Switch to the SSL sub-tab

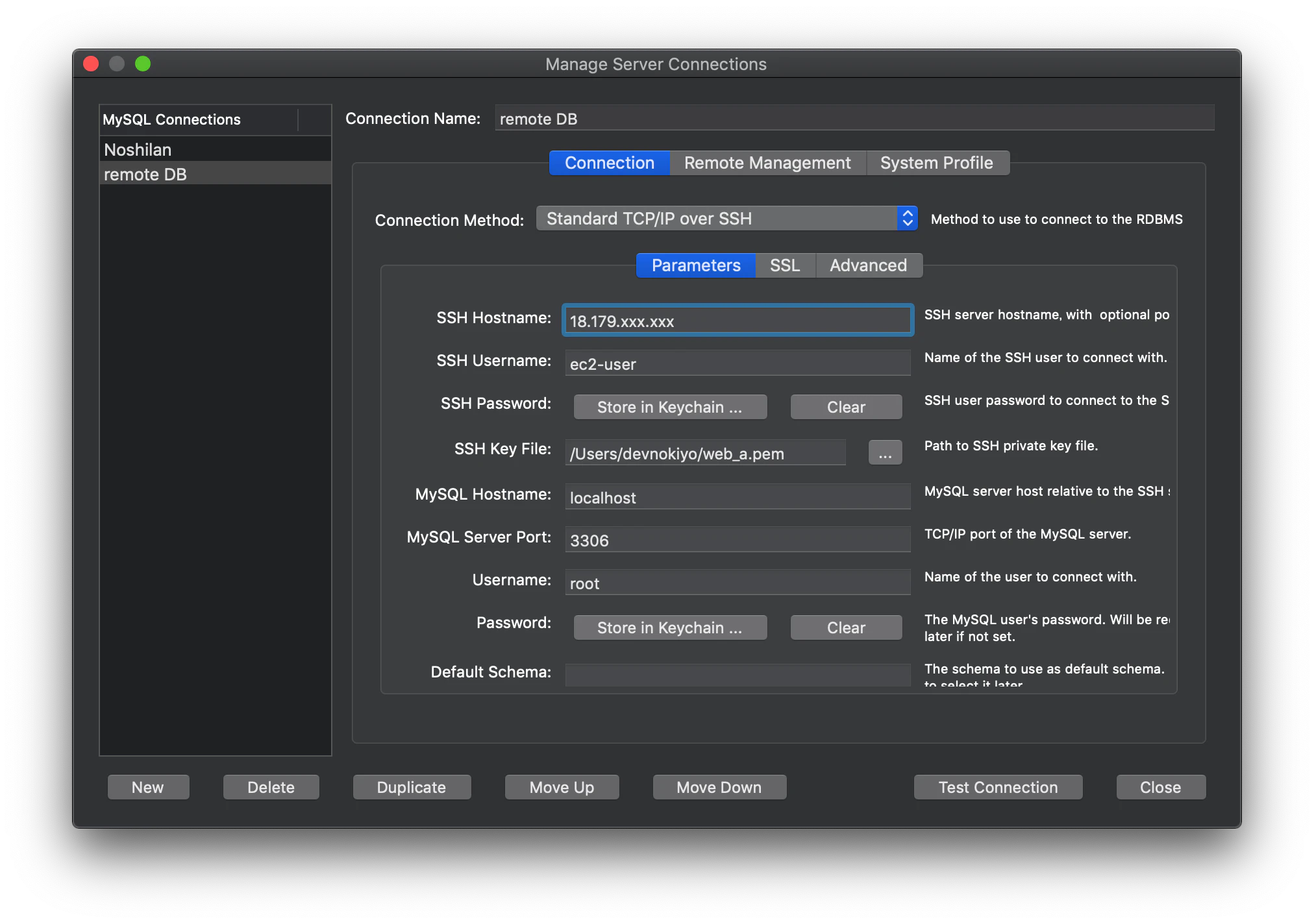click(x=785, y=265)
